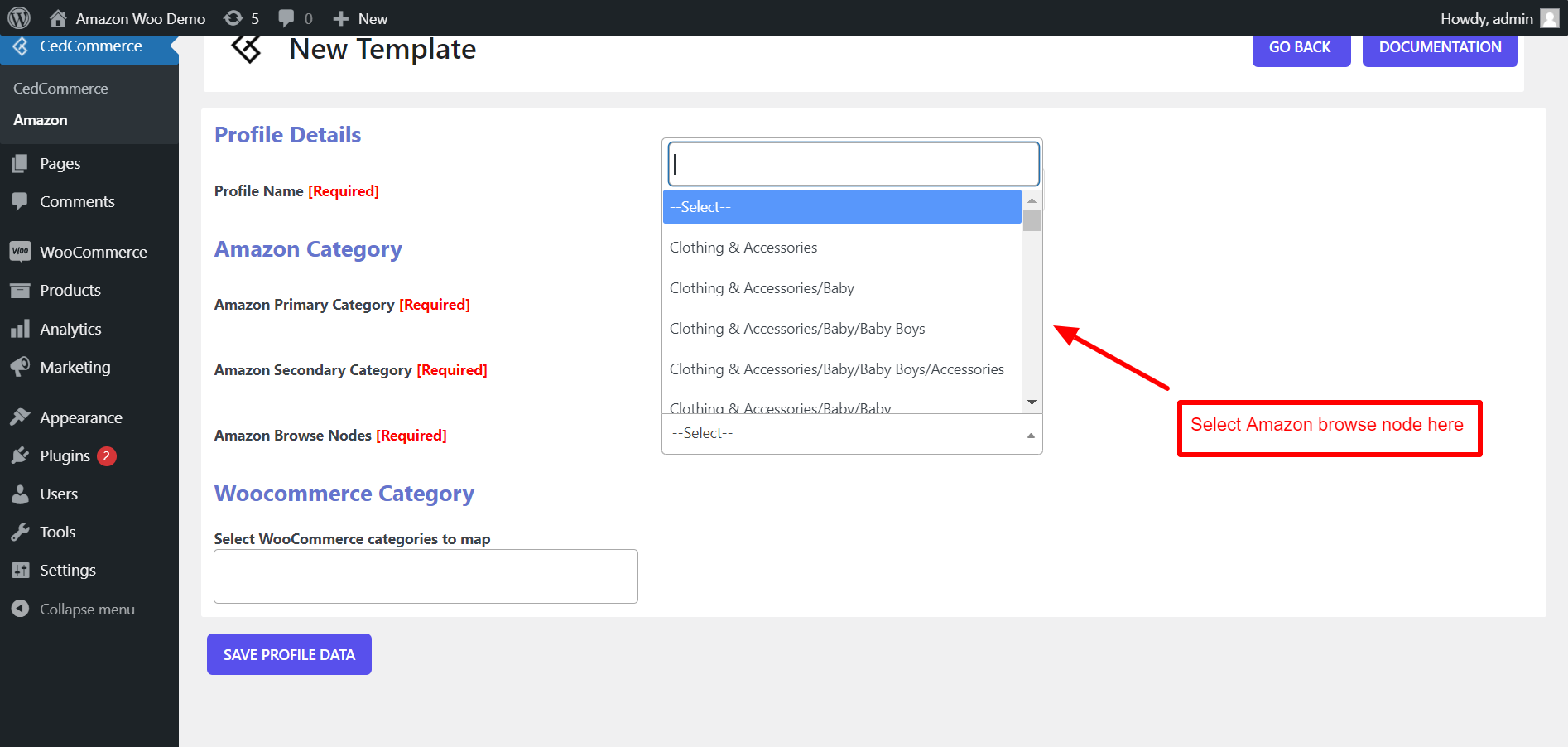Screen dimensions: 1568x747
Task: Choose Clothing & Accessories option
Action: coord(842,248)
